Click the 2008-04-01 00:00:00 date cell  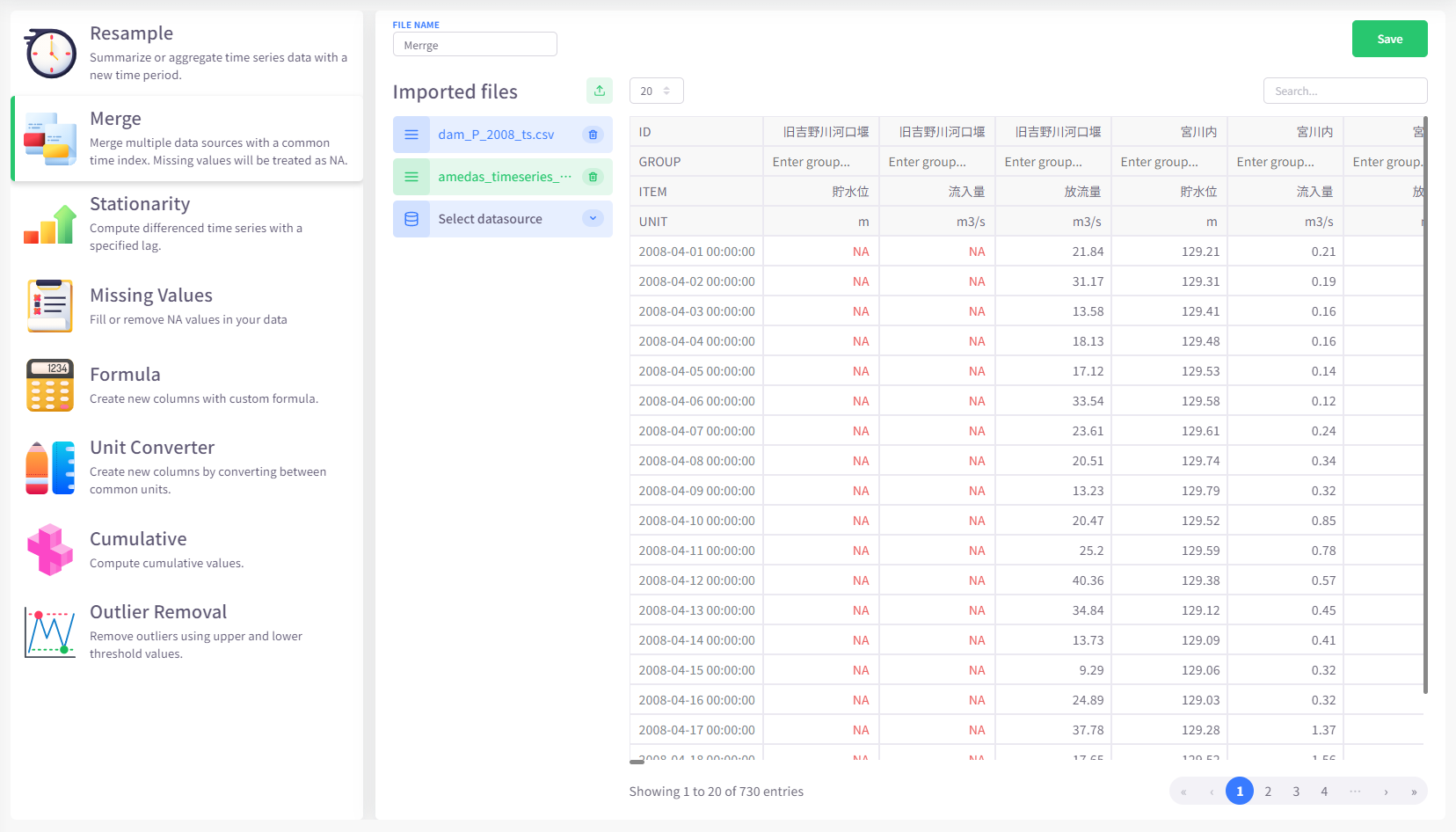pos(696,252)
